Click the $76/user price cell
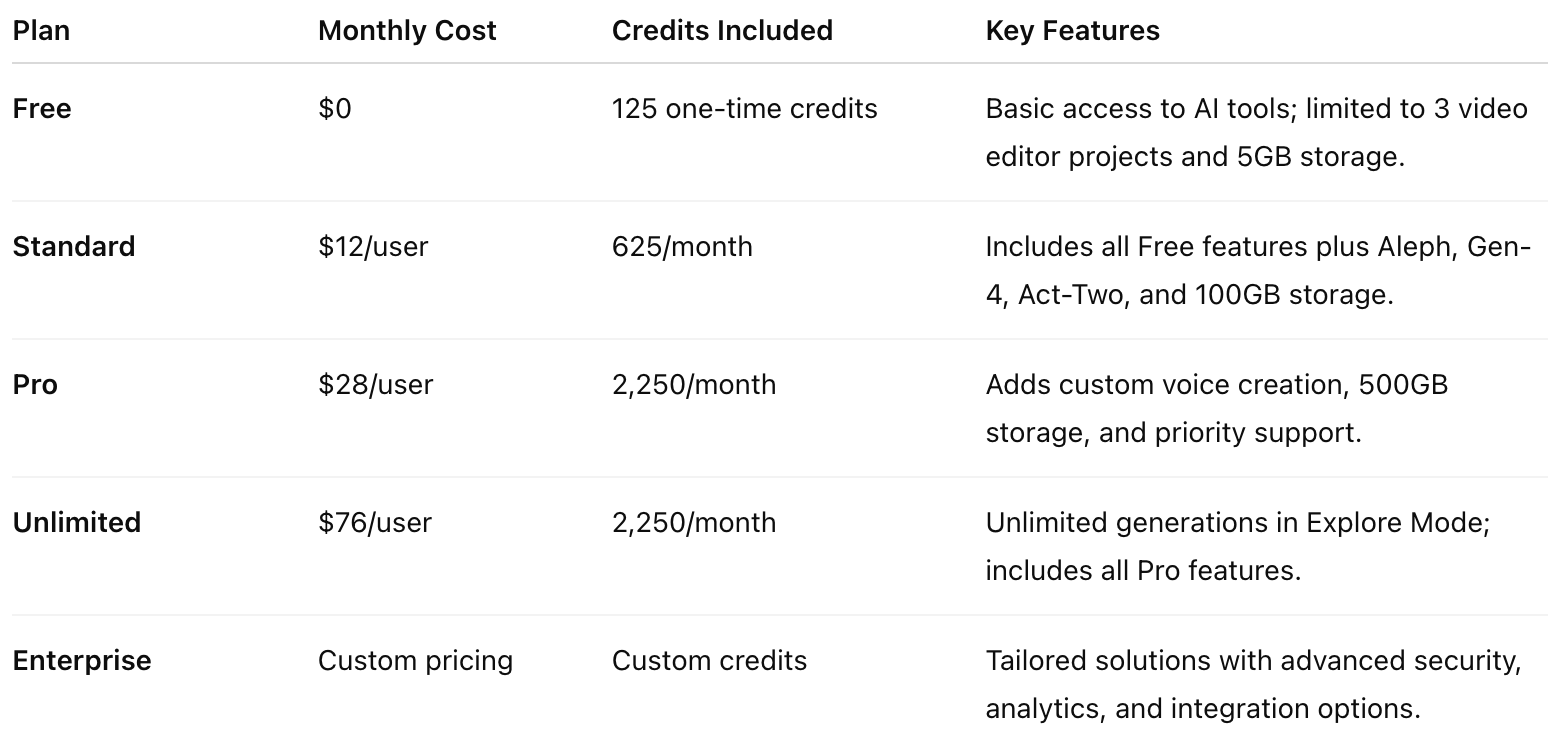Image resolution: width=1558 pixels, height=744 pixels. [x=375, y=522]
